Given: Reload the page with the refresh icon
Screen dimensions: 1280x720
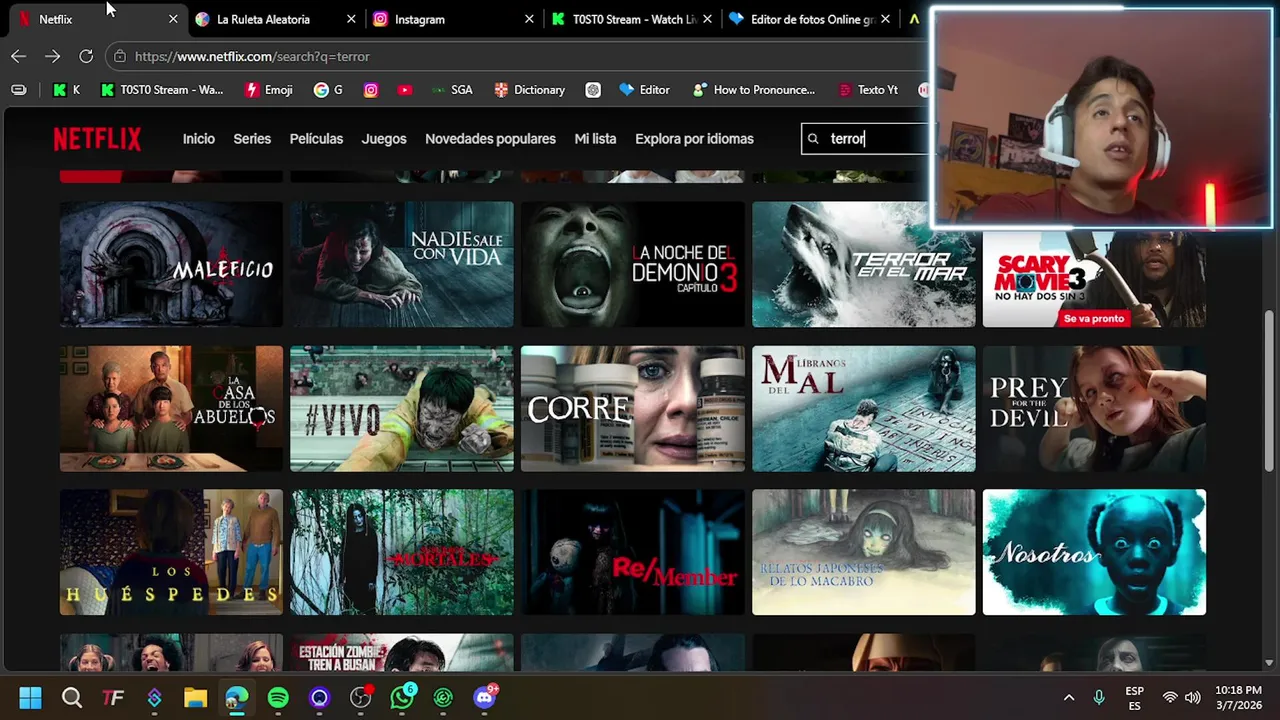Looking at the screenshot, I should pyautogui.click(x=86, y=57).
